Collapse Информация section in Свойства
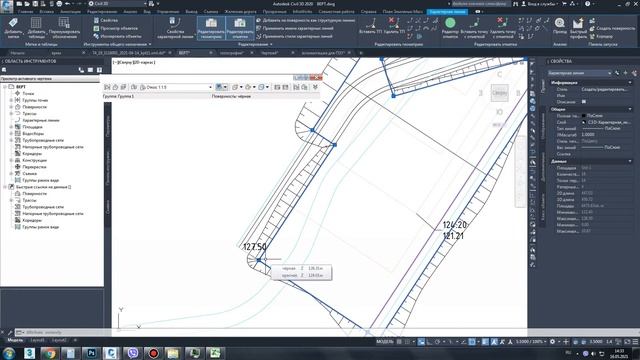This screenshot has height=360, width=640. point(630,82)
